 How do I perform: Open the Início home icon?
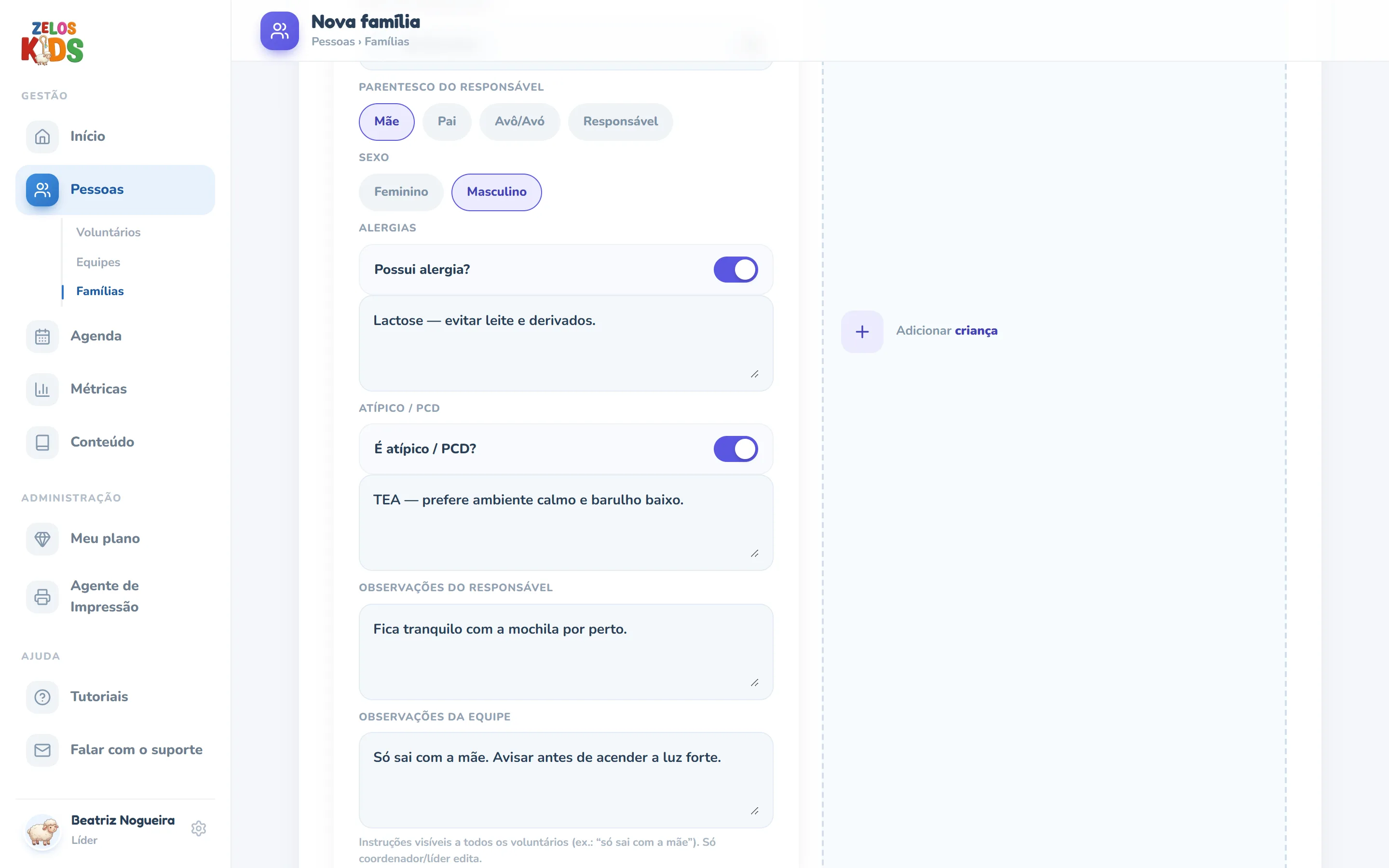pos(42,136)
